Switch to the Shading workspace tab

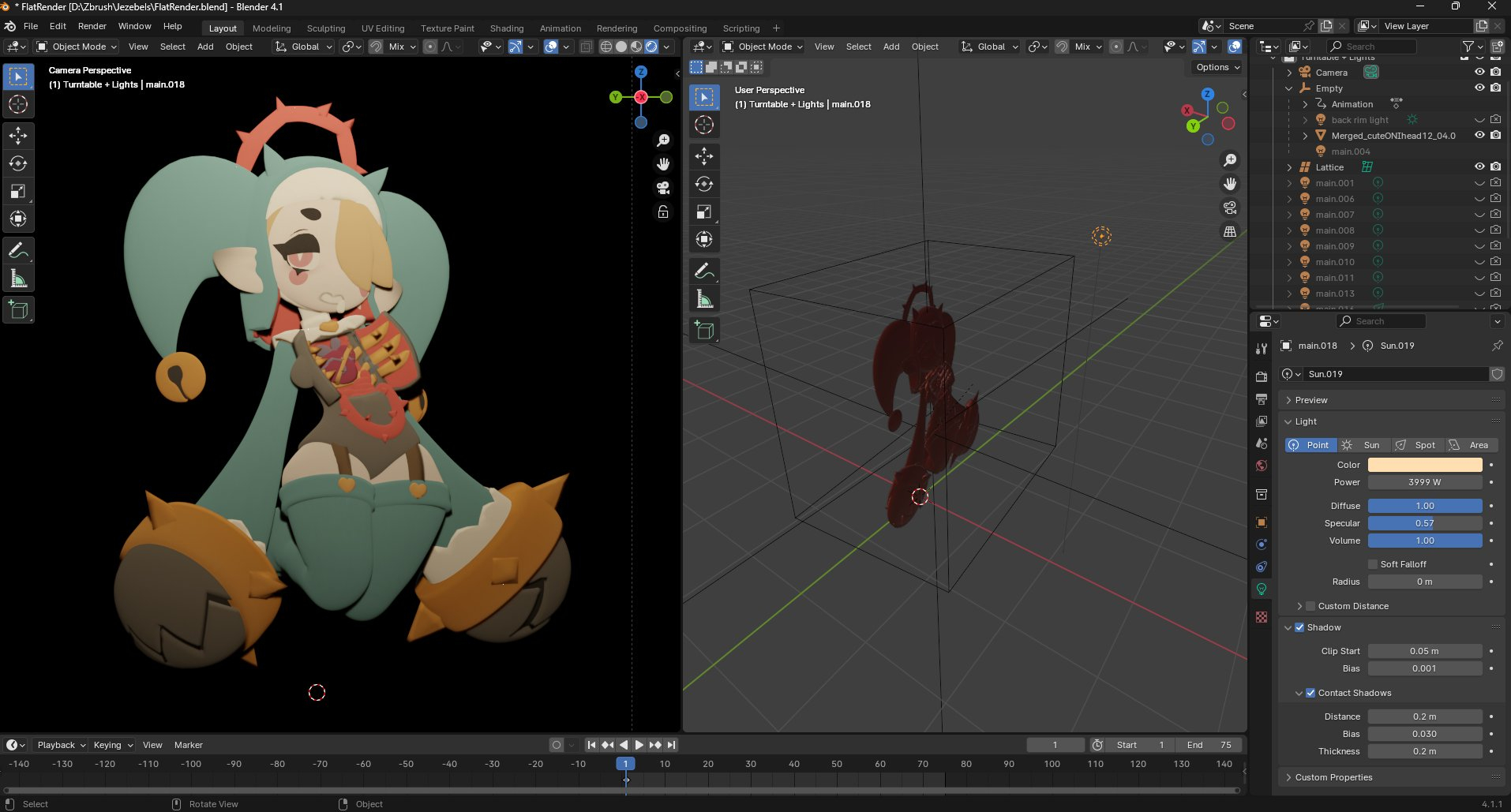[506, 28]
